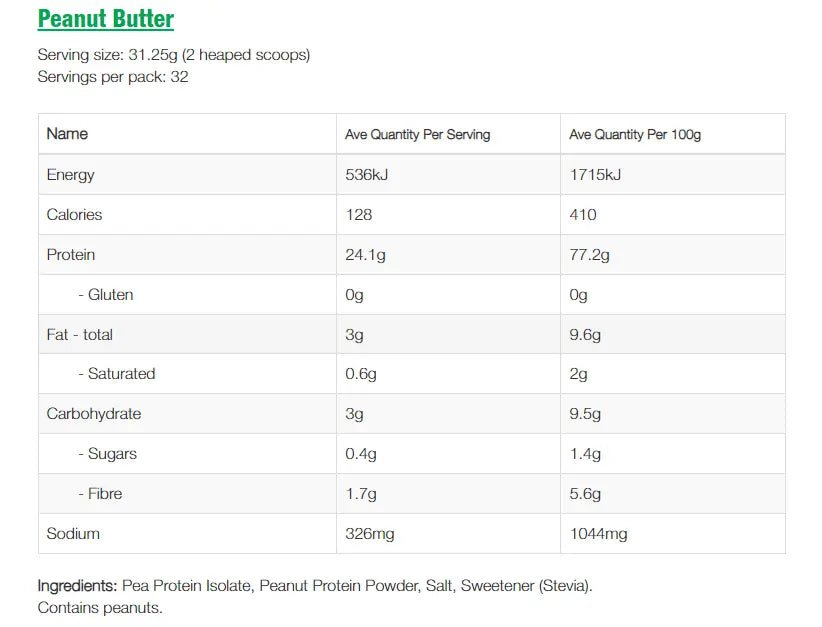
Task: Select the Energy row label
Action: click(x=70, y=175)
